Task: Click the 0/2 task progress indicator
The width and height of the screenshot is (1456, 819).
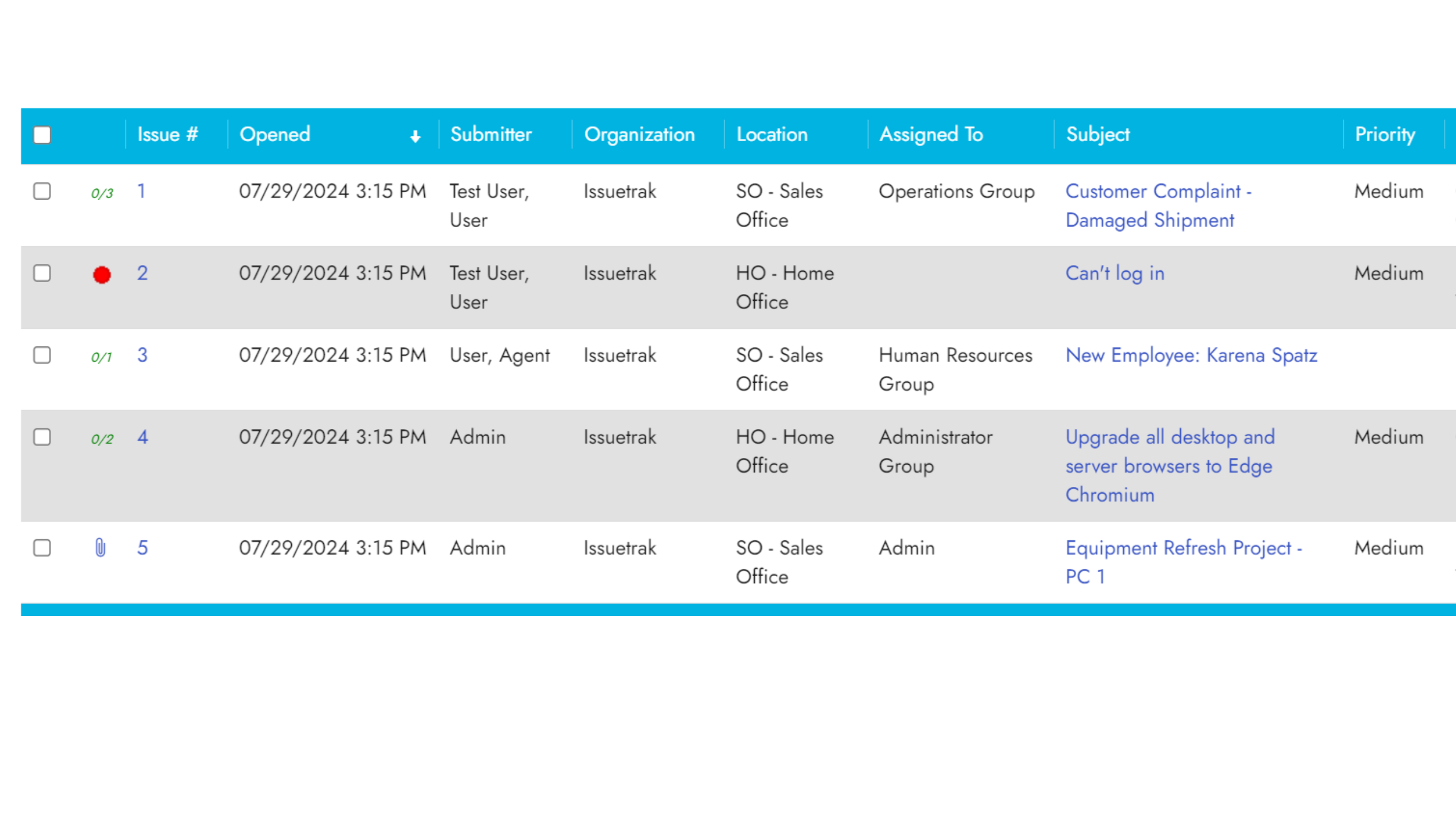Action: 102,439
